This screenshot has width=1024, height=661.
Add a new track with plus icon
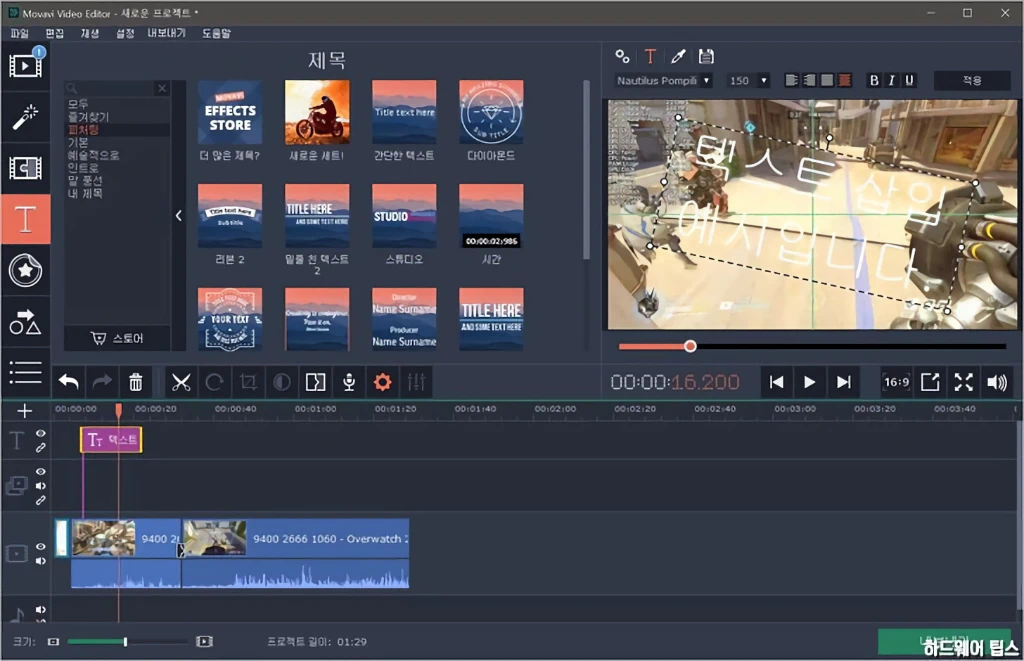[24, 411]
